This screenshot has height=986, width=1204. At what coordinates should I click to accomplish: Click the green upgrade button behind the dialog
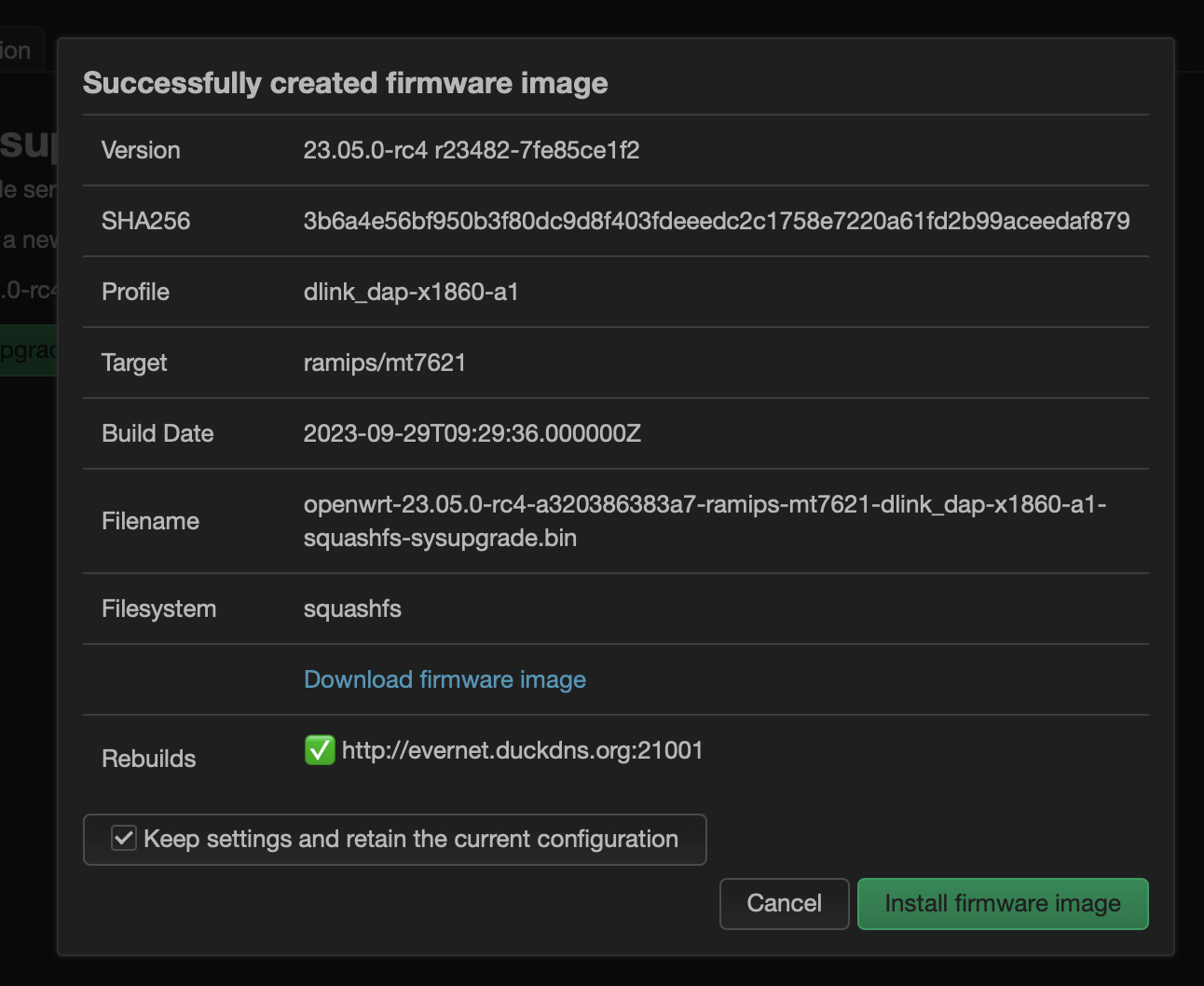(28, 350)
